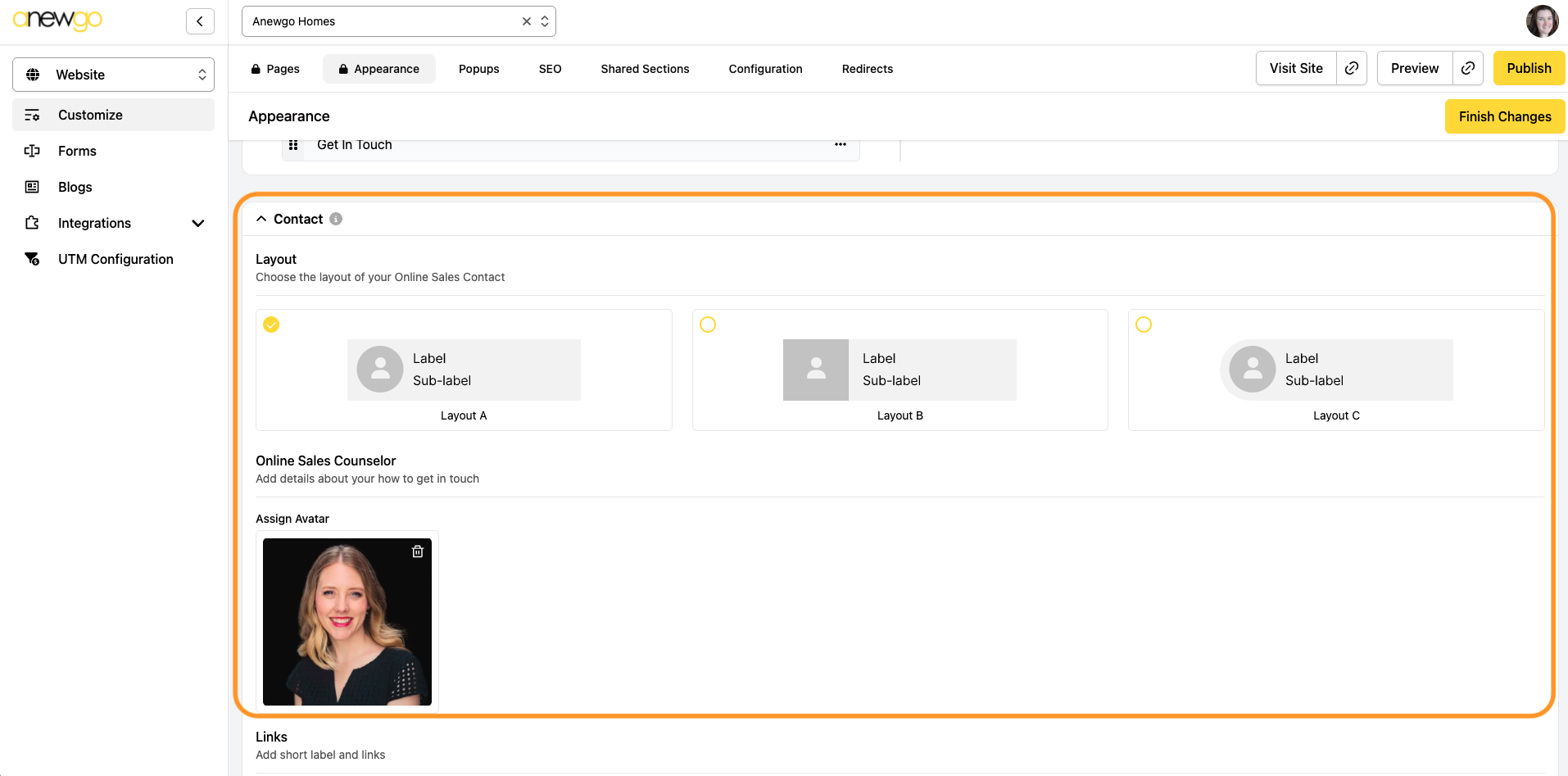Image resolution: width=1568 pixels, height=776 pixels.
Task: Open the three-dot menu for Get In Touch
Action: (x=841, y=145)
